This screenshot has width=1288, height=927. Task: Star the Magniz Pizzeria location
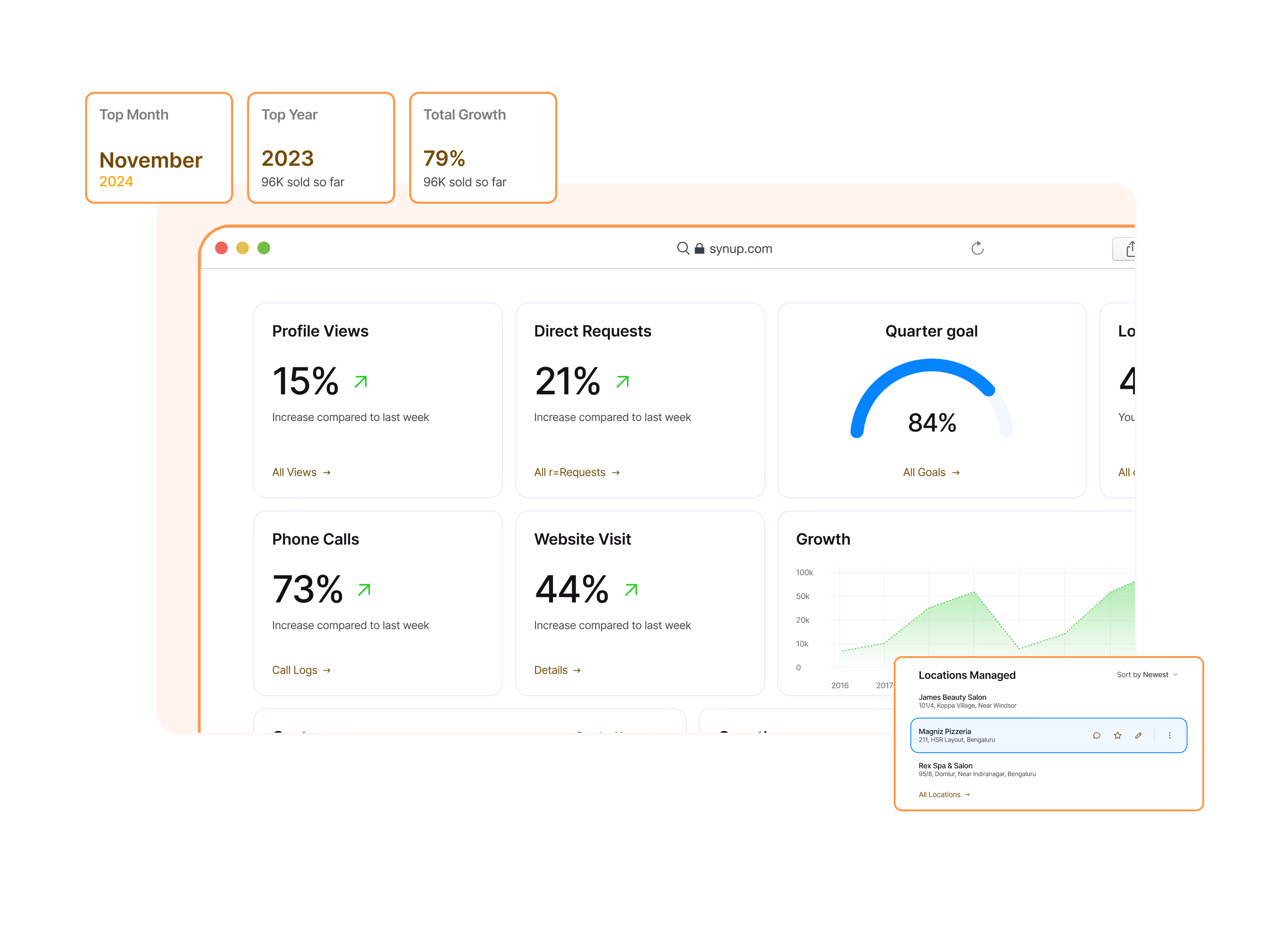tap(1117, 735)
